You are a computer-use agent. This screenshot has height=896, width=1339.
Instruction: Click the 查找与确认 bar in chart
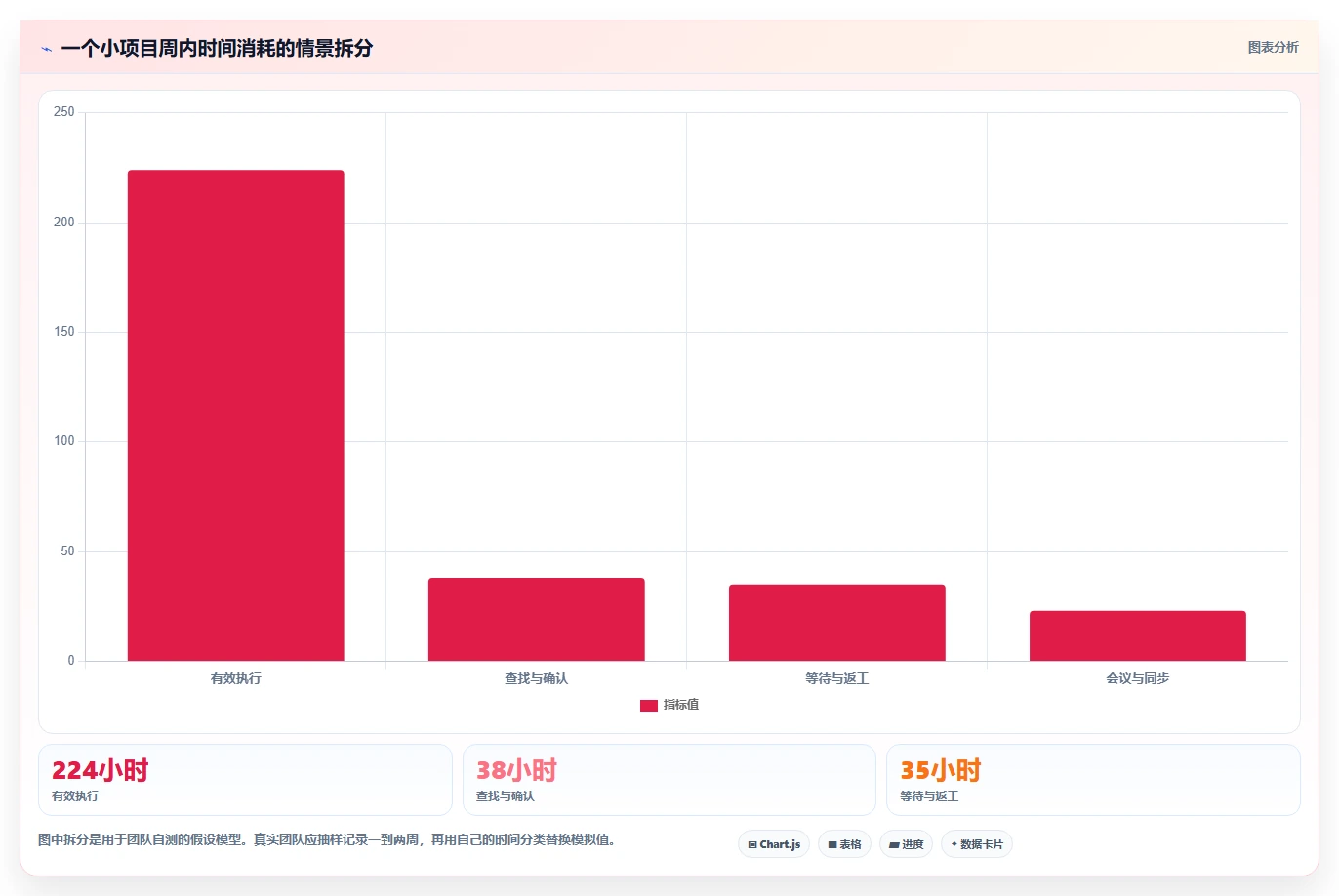pos(537,620)
